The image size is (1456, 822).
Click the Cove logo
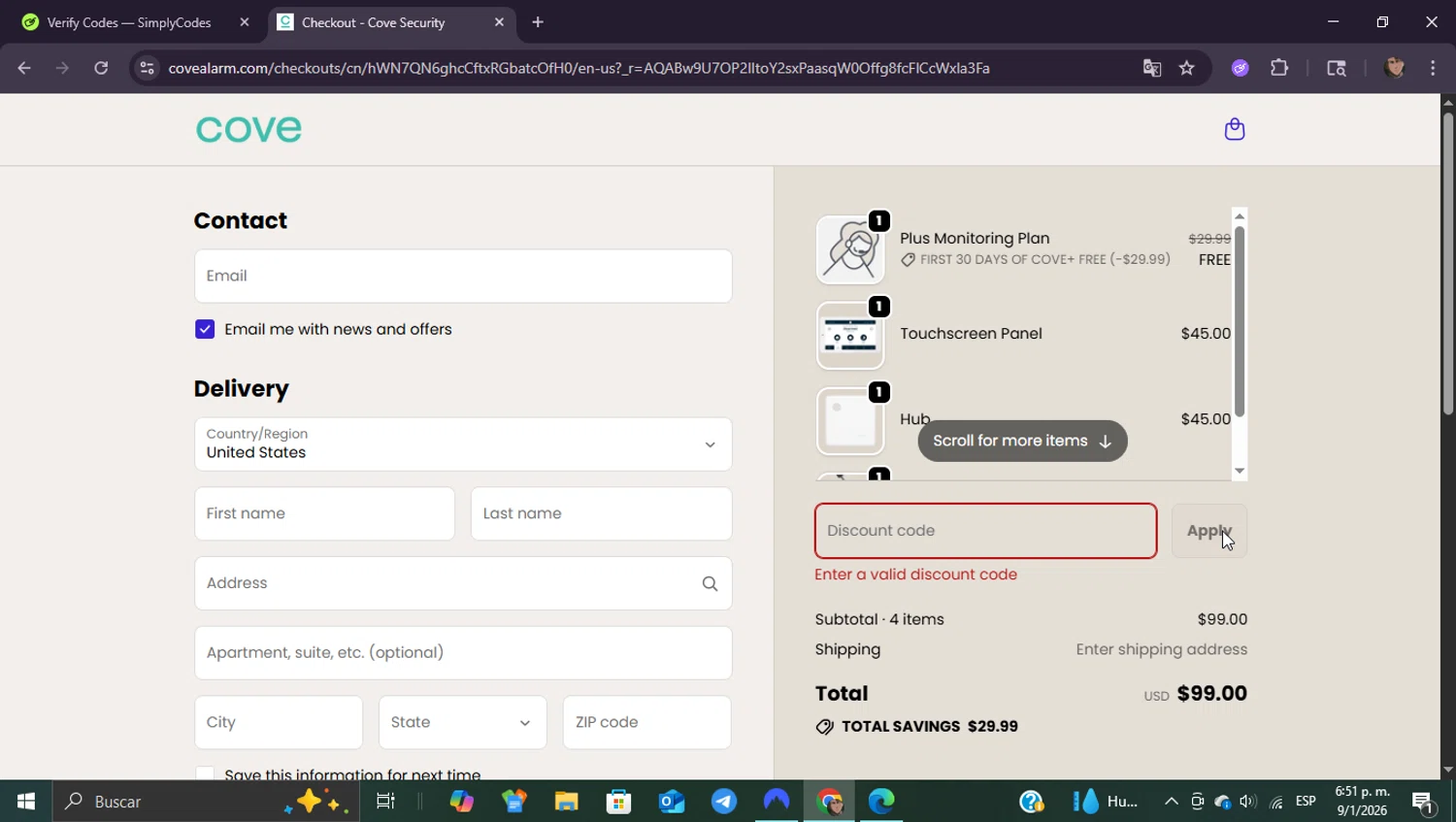tap(248, 129)
